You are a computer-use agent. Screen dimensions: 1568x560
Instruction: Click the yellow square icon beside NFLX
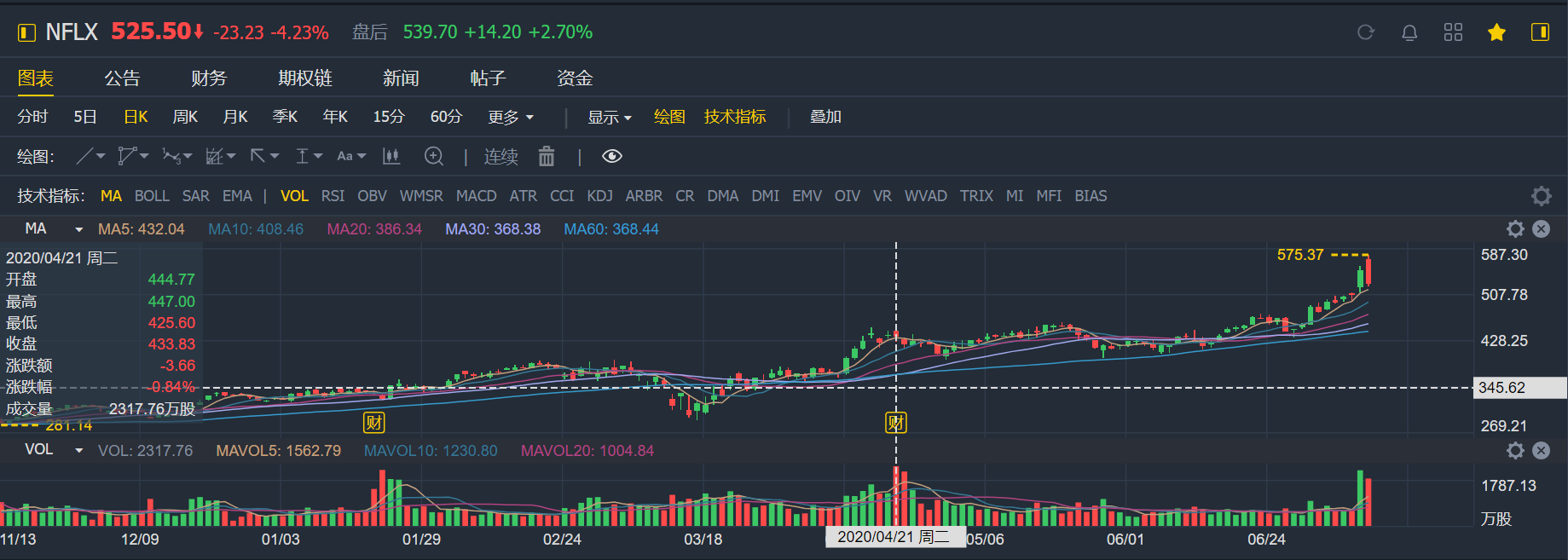point(26,32)
